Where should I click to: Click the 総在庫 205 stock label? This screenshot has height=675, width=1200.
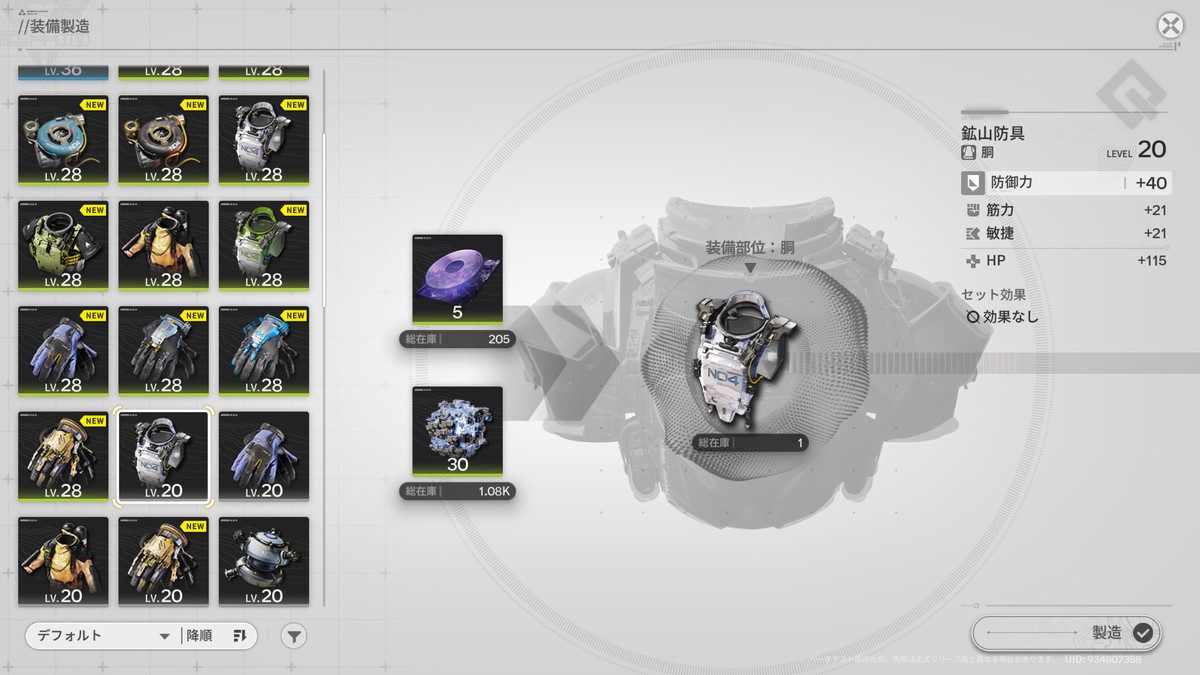pyautogui.click(x=458, y=339)
